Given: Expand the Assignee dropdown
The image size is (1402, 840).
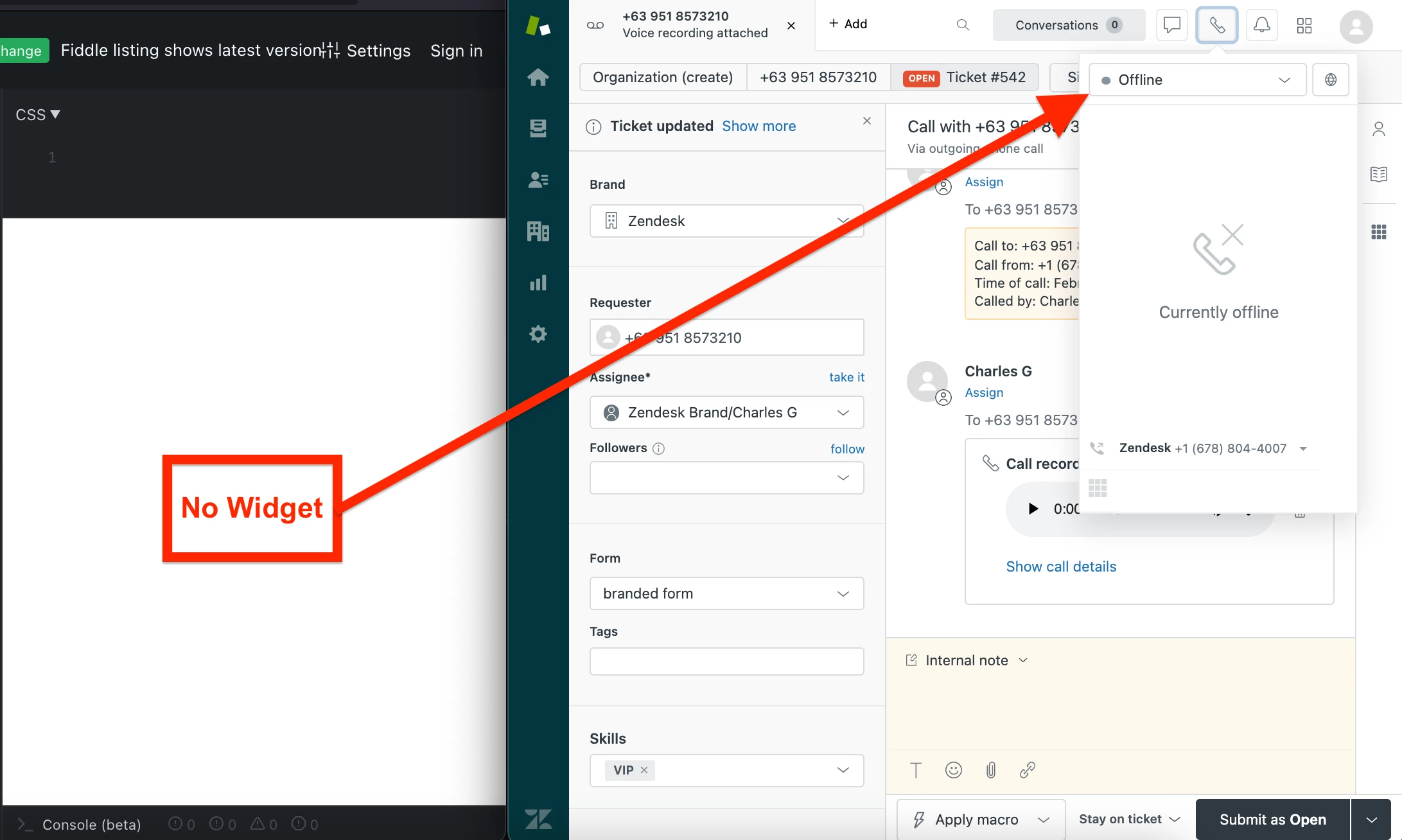Looking at the screenshot, I should [726, 412].
